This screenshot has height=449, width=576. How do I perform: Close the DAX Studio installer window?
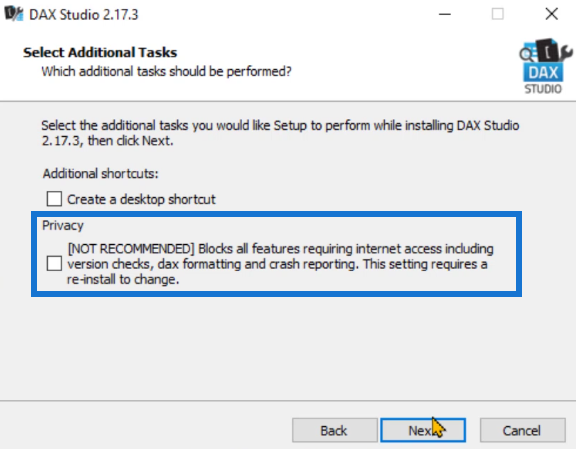(x=551, y=14)
